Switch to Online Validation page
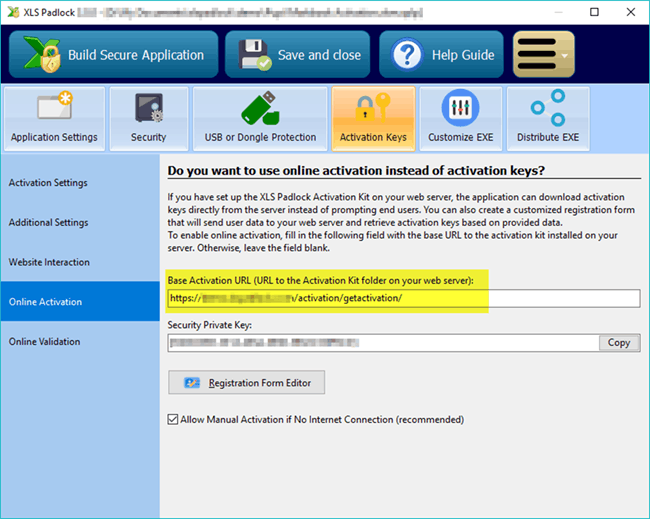 (80, 341)
